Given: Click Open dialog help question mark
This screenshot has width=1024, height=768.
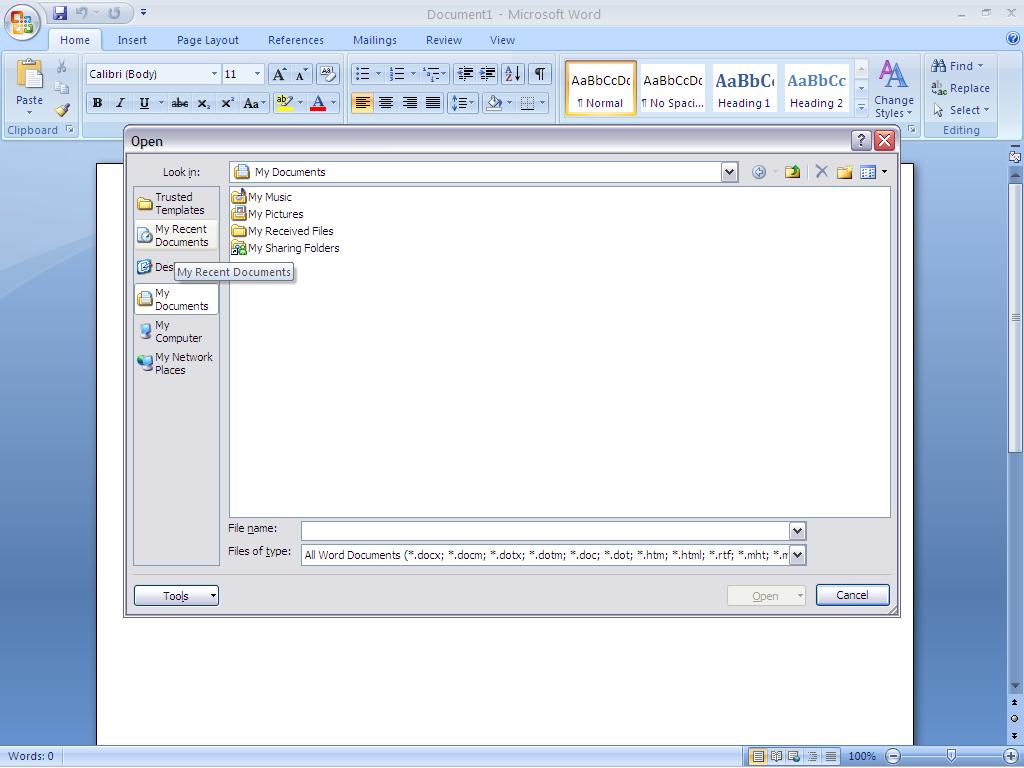Looking at the screenshot, I should 861,140.
